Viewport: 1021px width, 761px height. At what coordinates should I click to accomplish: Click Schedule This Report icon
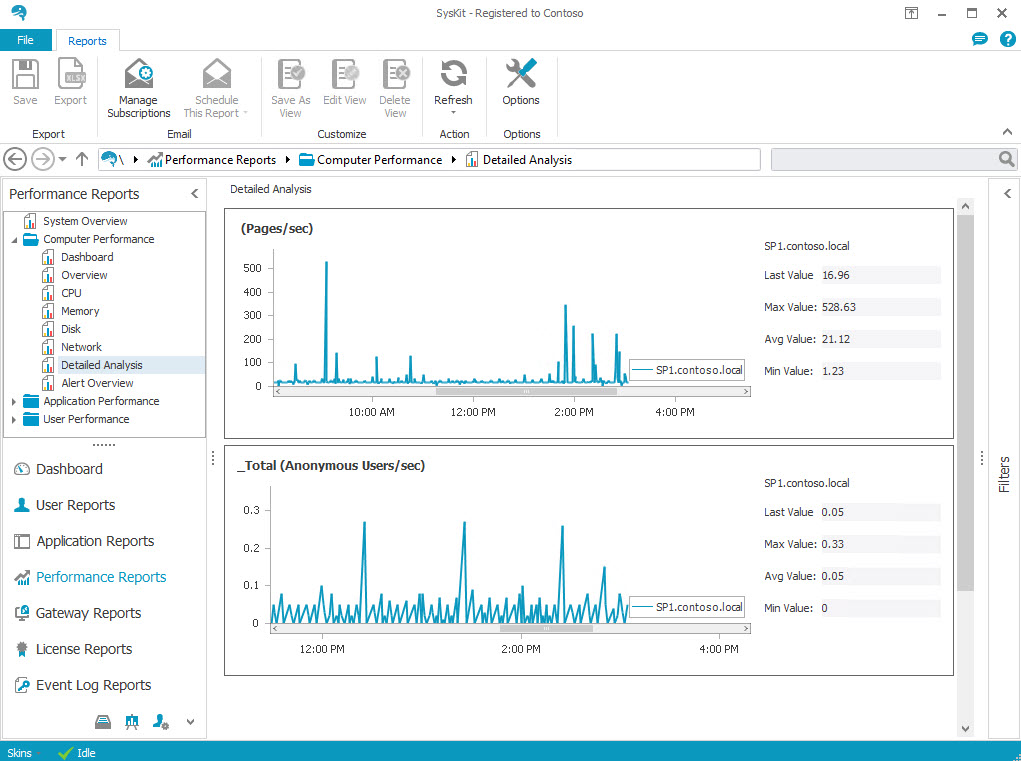217,73
